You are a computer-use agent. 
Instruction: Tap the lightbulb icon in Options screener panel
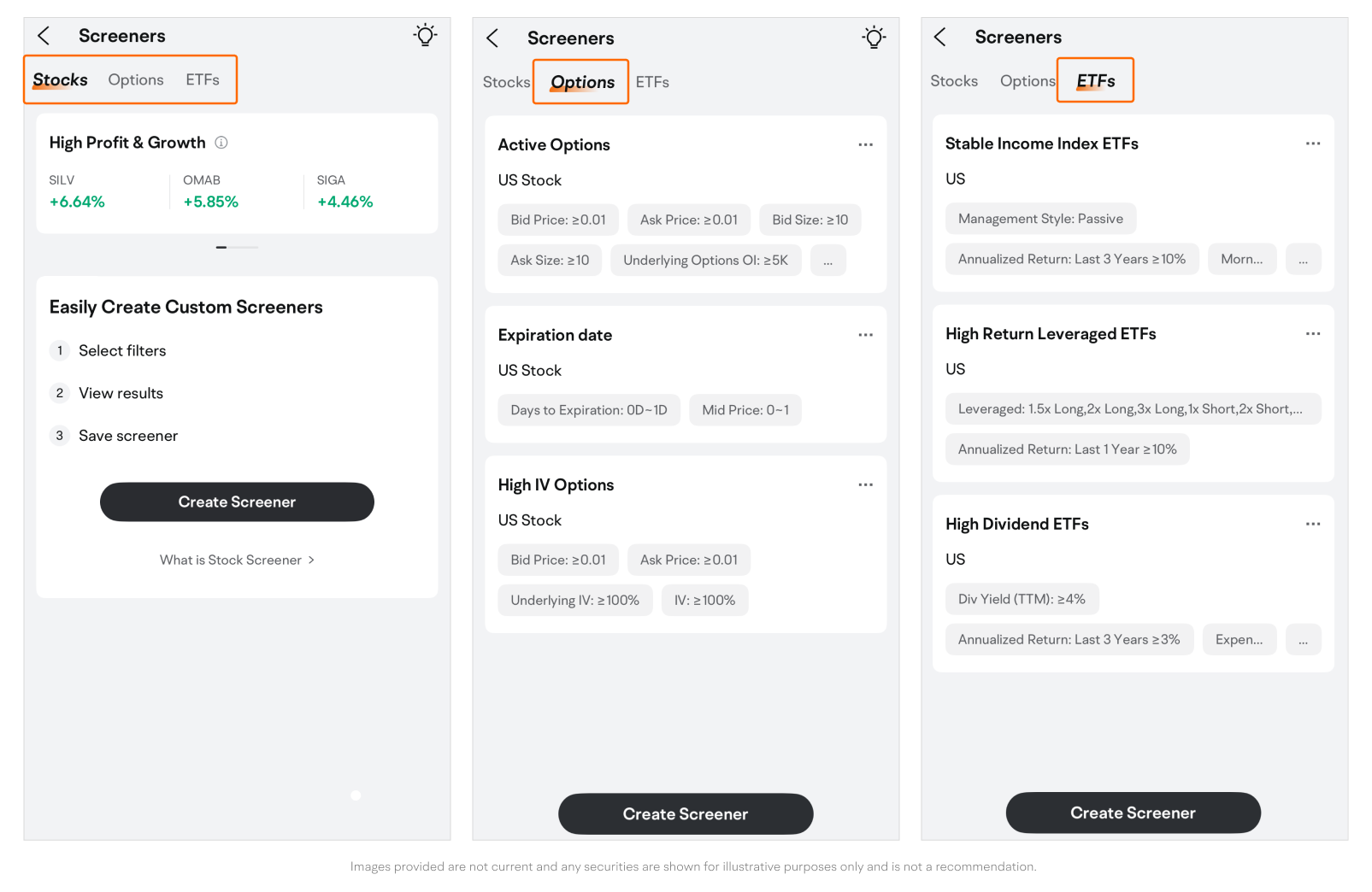874,38
